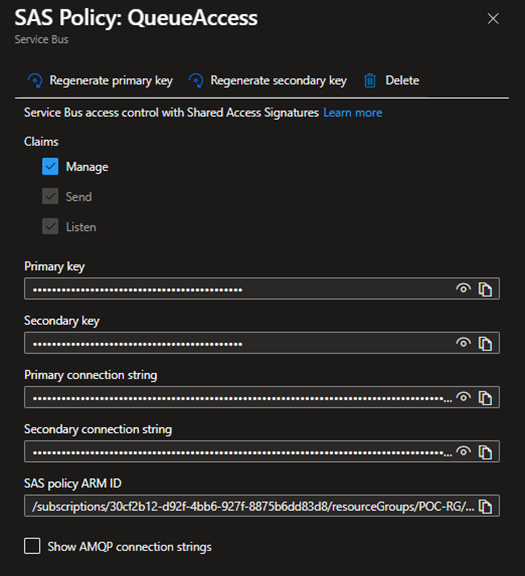Toggle the Listen claim checkbox
The image size is (525, 576).
tap(50, 227)
